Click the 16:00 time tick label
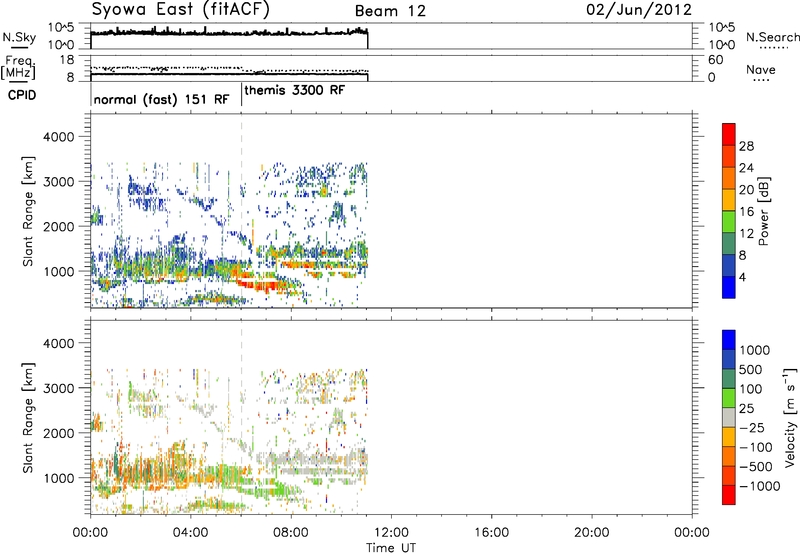Viewport: 800px width, 554px height. [491, 533]
